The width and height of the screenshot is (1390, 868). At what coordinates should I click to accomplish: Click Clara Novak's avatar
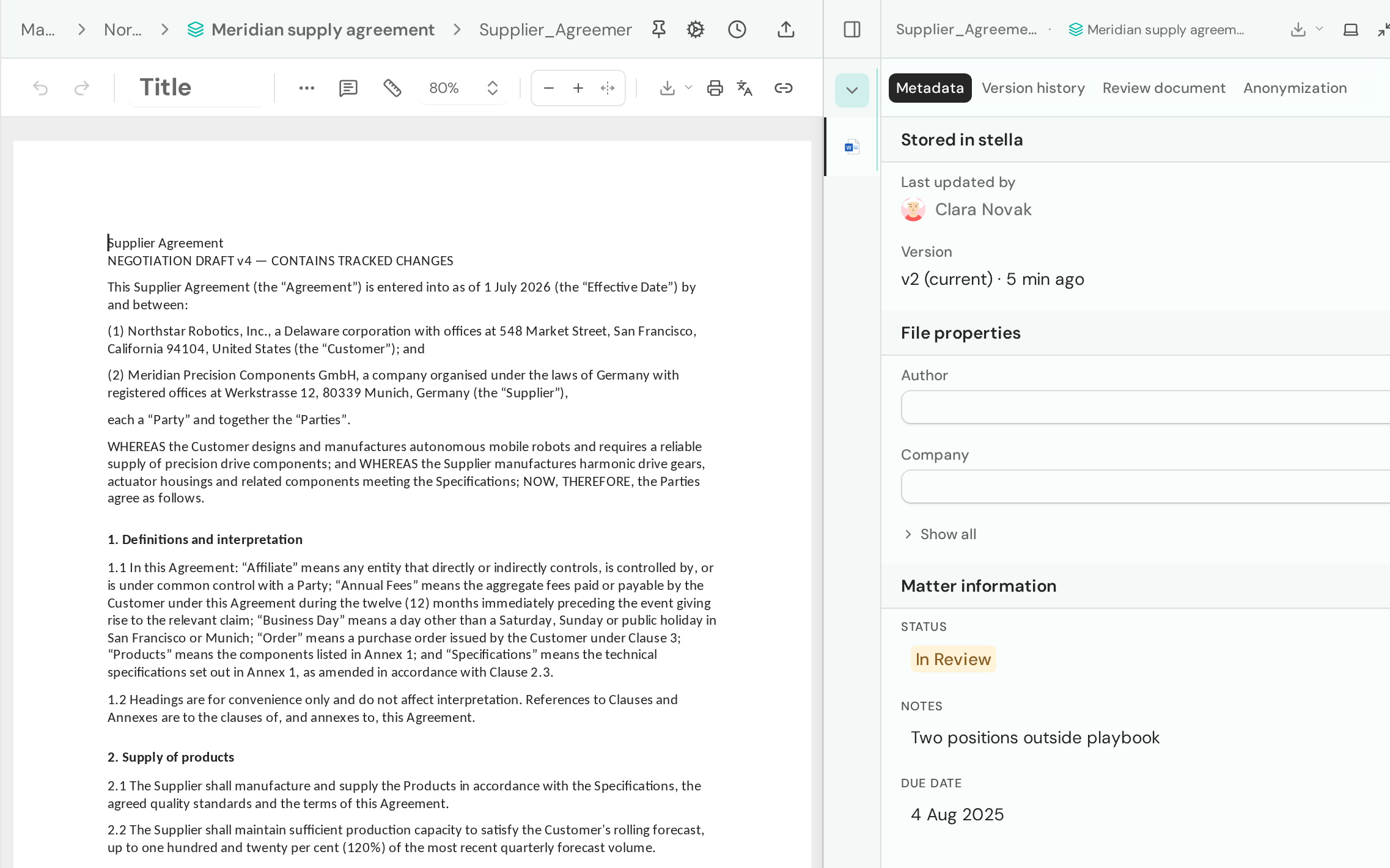click(913, 210)
